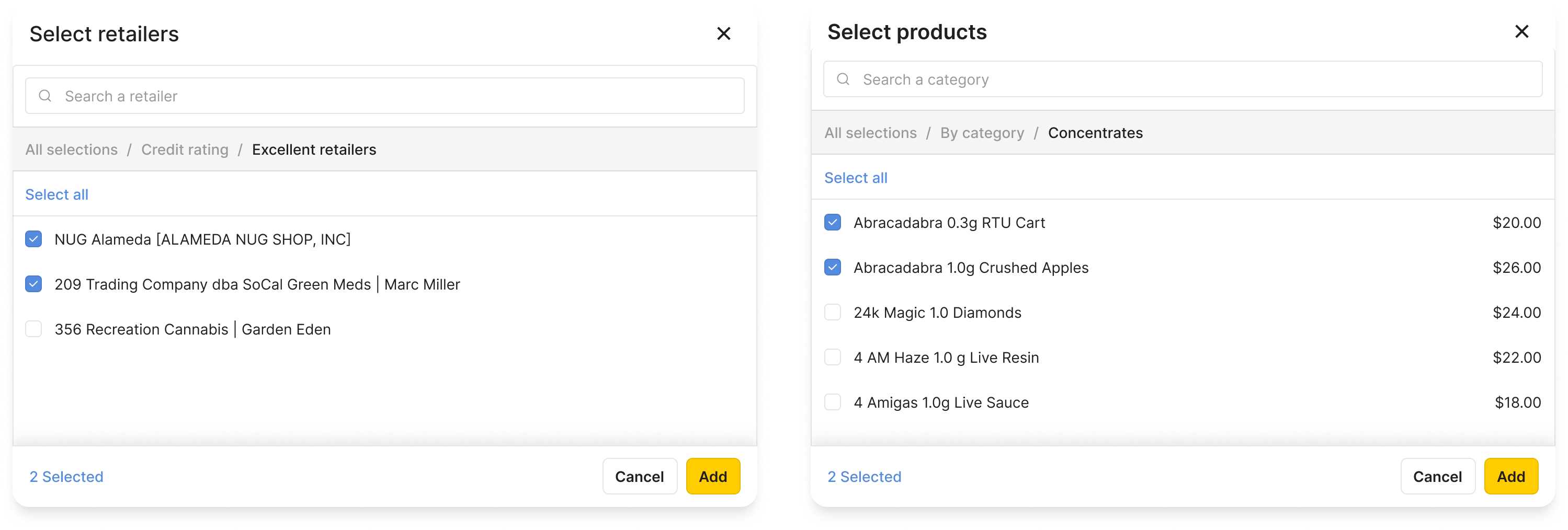The width and height of the screenshot is (1568, 530).
Task: Go back to All selections in retailers dialog
Action: 71,149
